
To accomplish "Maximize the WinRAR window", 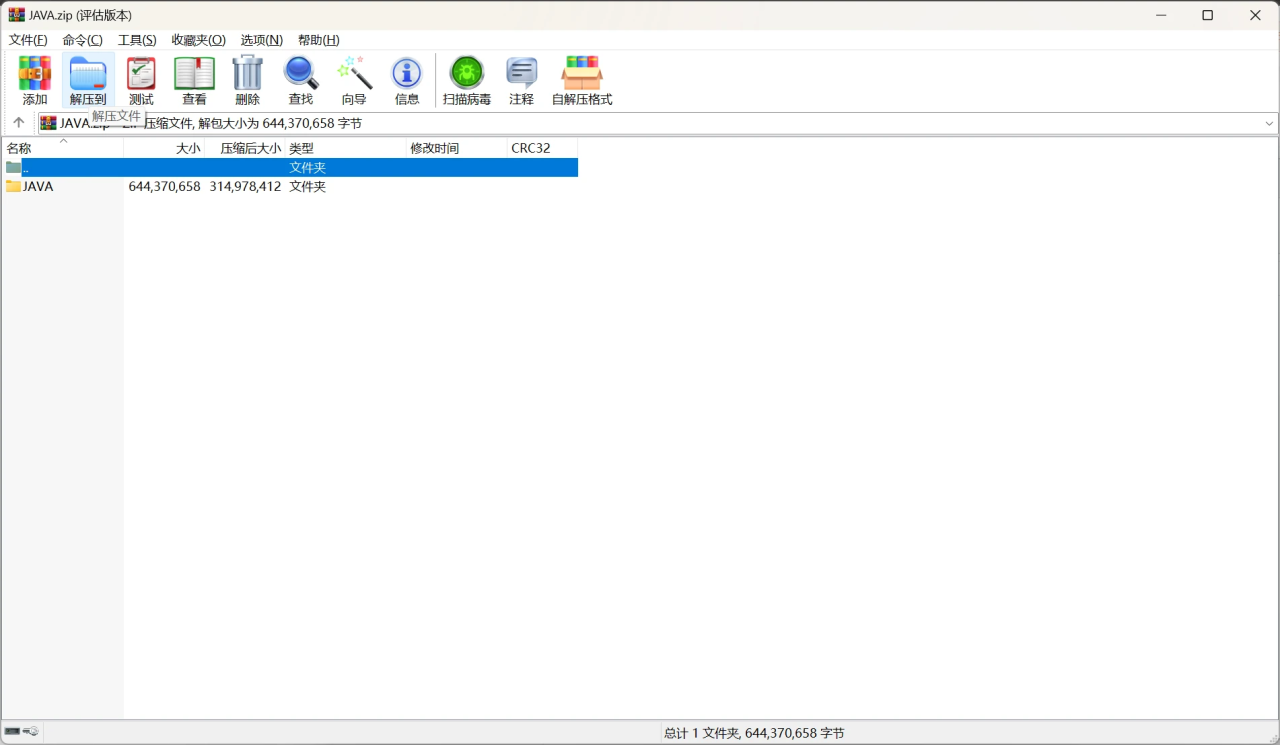I will point(1208,15).
